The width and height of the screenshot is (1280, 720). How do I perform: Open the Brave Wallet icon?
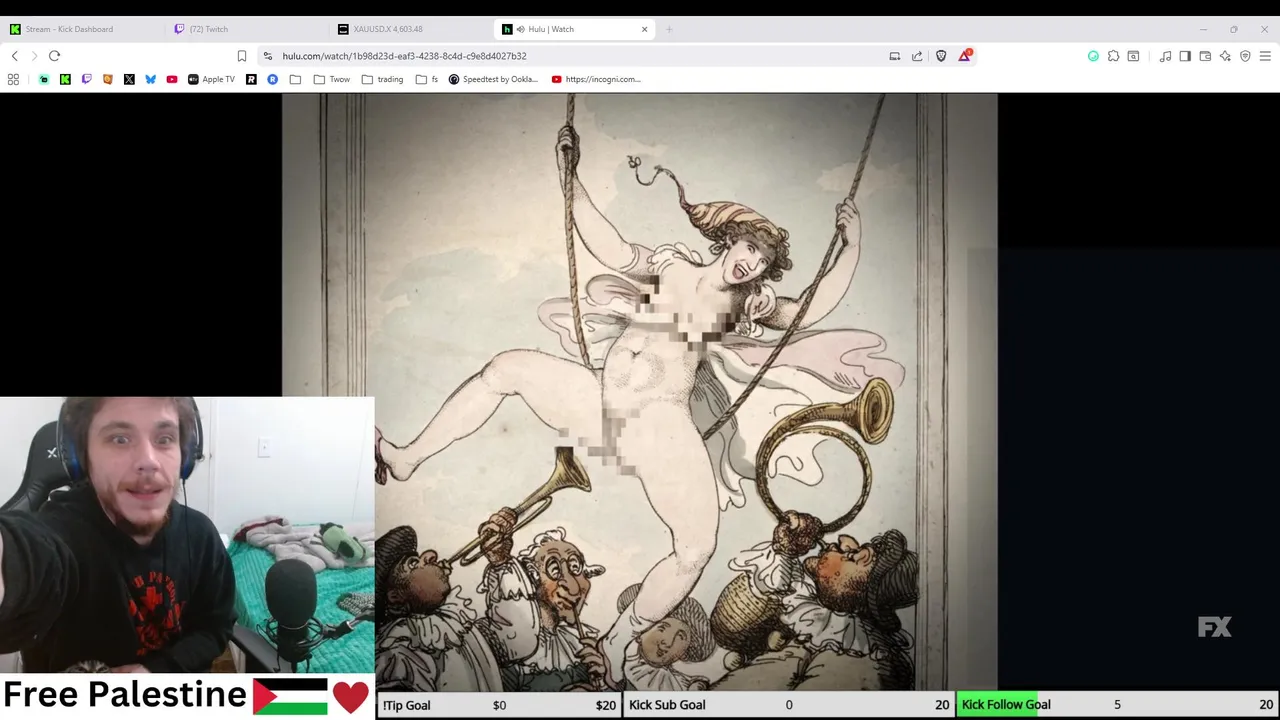coord(1205,56)
